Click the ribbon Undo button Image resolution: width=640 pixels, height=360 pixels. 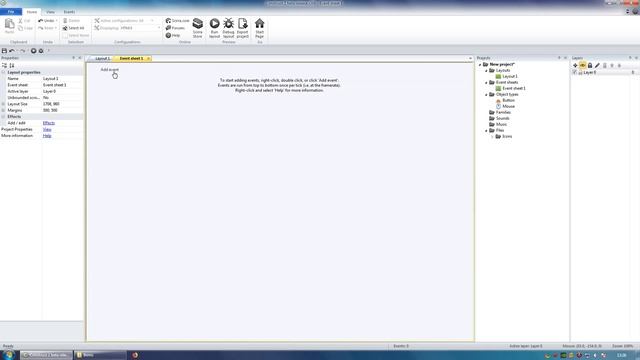46,20
